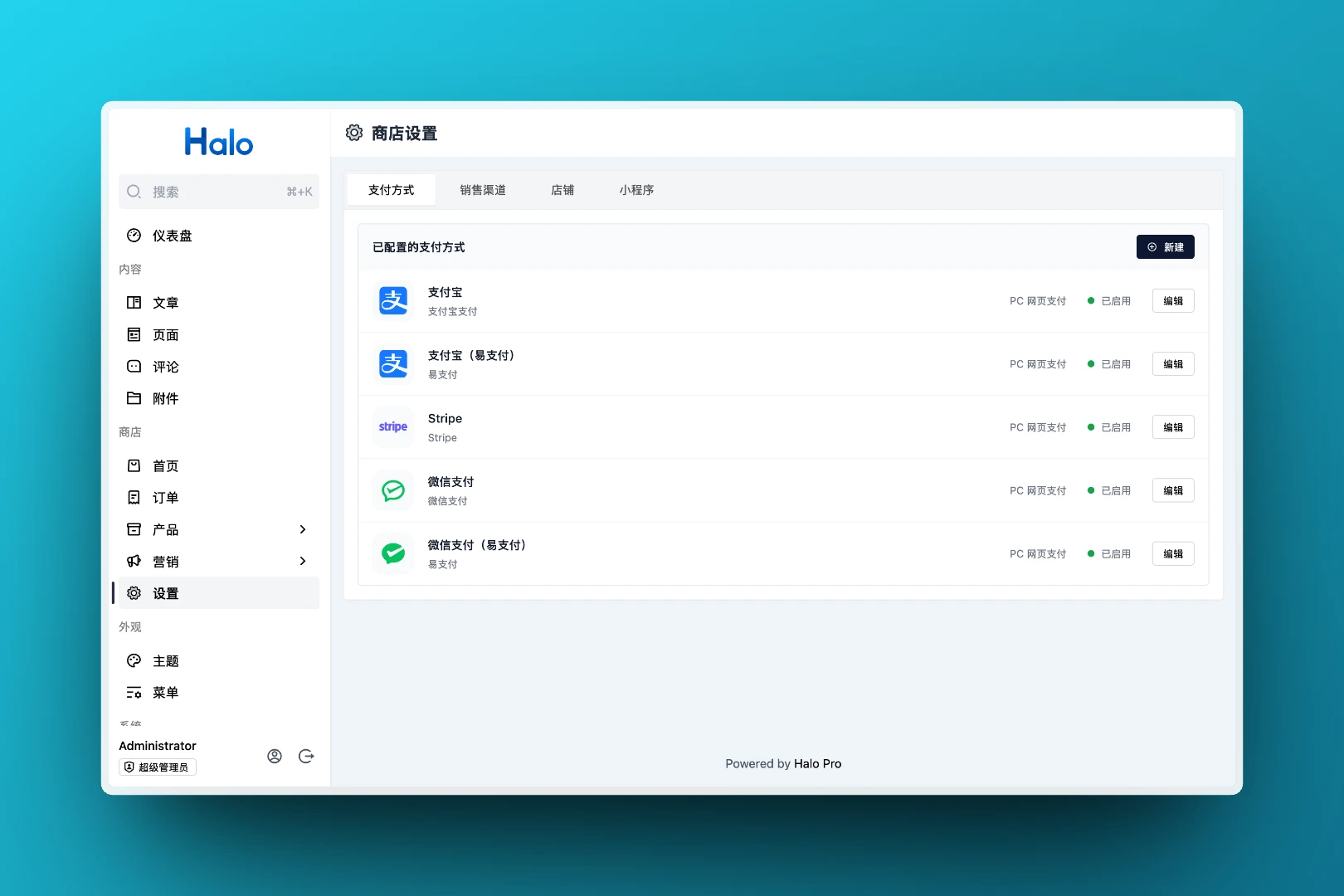
Task: Click the 支付宝 Alipay logo
Action: [x=393, y=300]
